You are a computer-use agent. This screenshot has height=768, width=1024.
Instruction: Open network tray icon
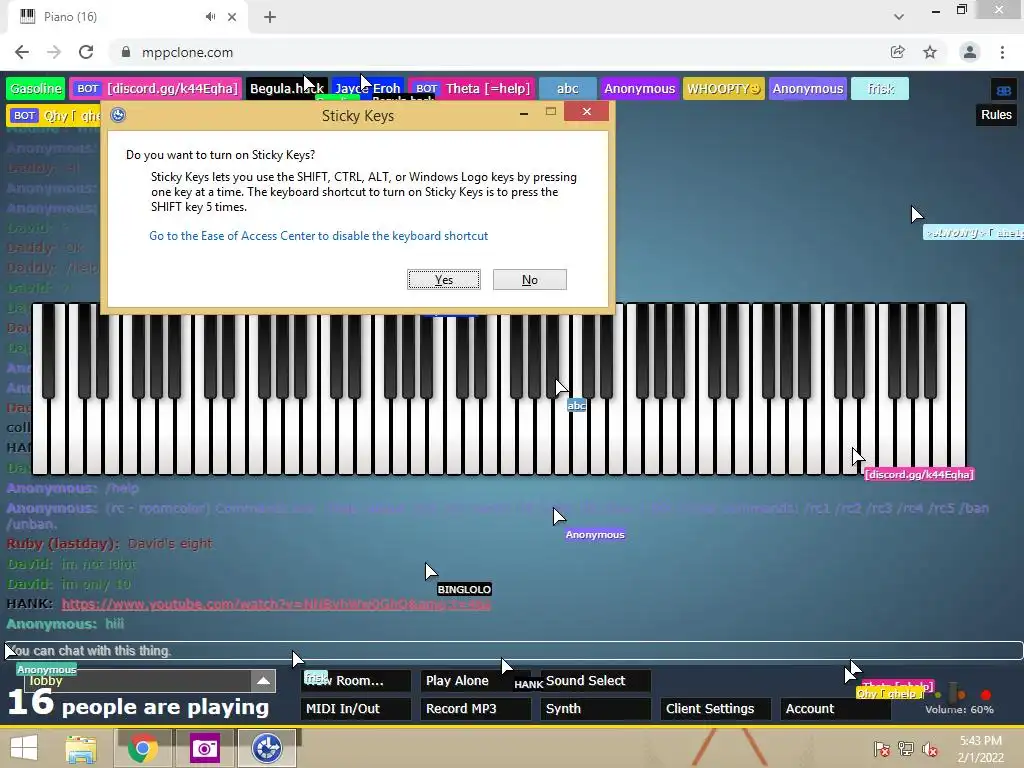pos(906,749)
